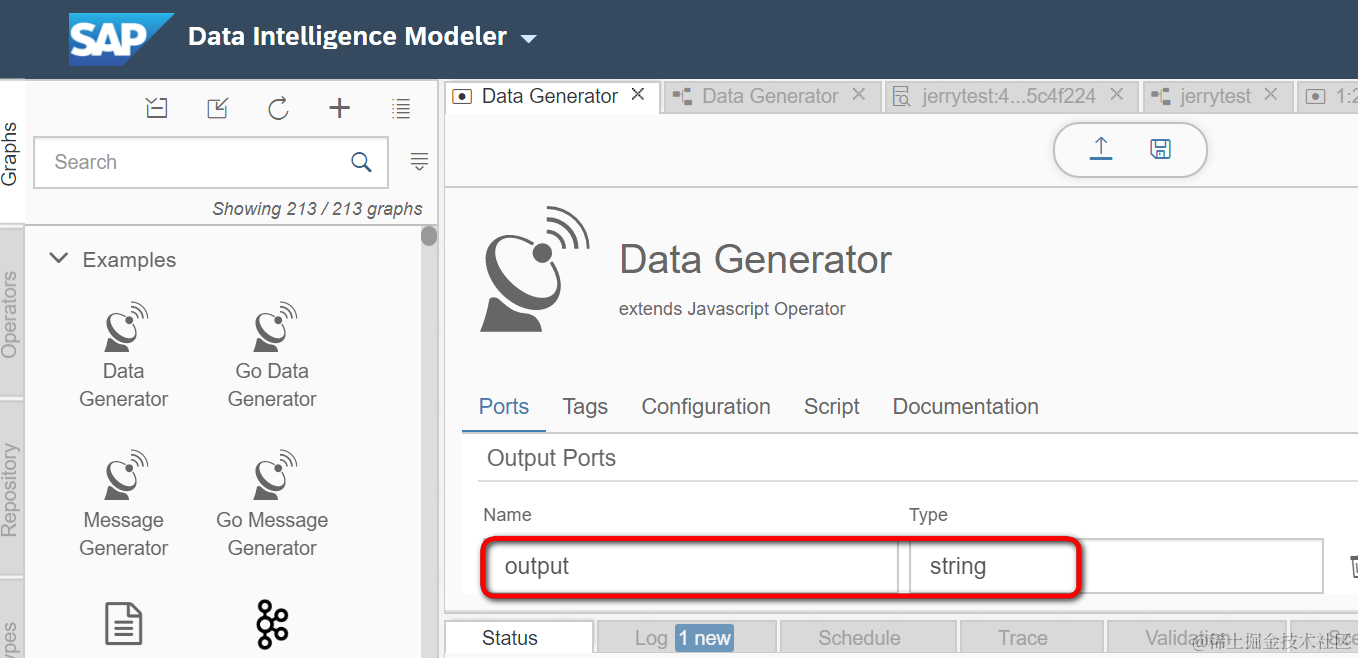This screenshot has height=658, width=1358.
Task: Refresh the graphs list
Action: click(279, 108)
